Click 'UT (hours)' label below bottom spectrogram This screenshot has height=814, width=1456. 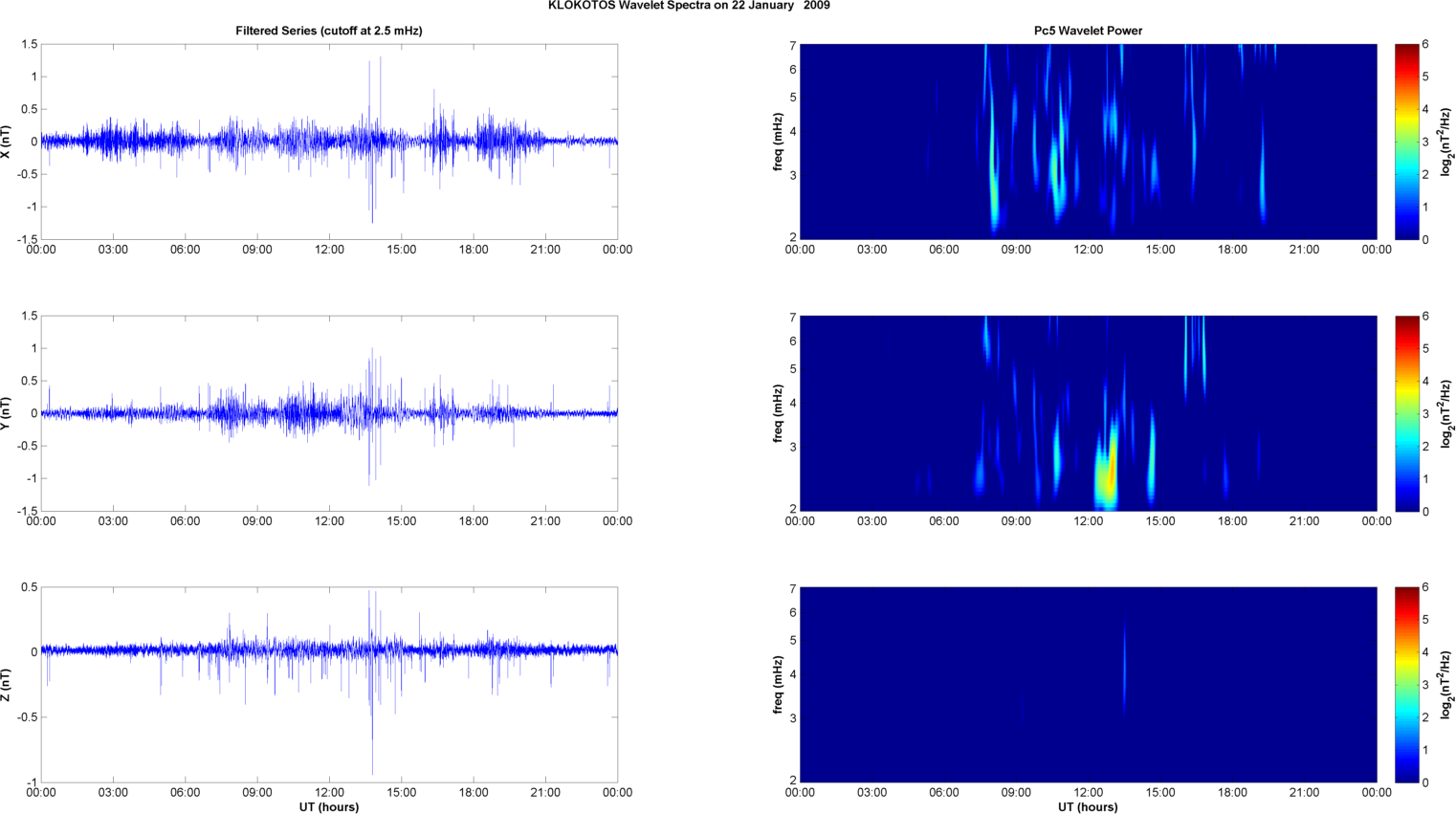1088,807
